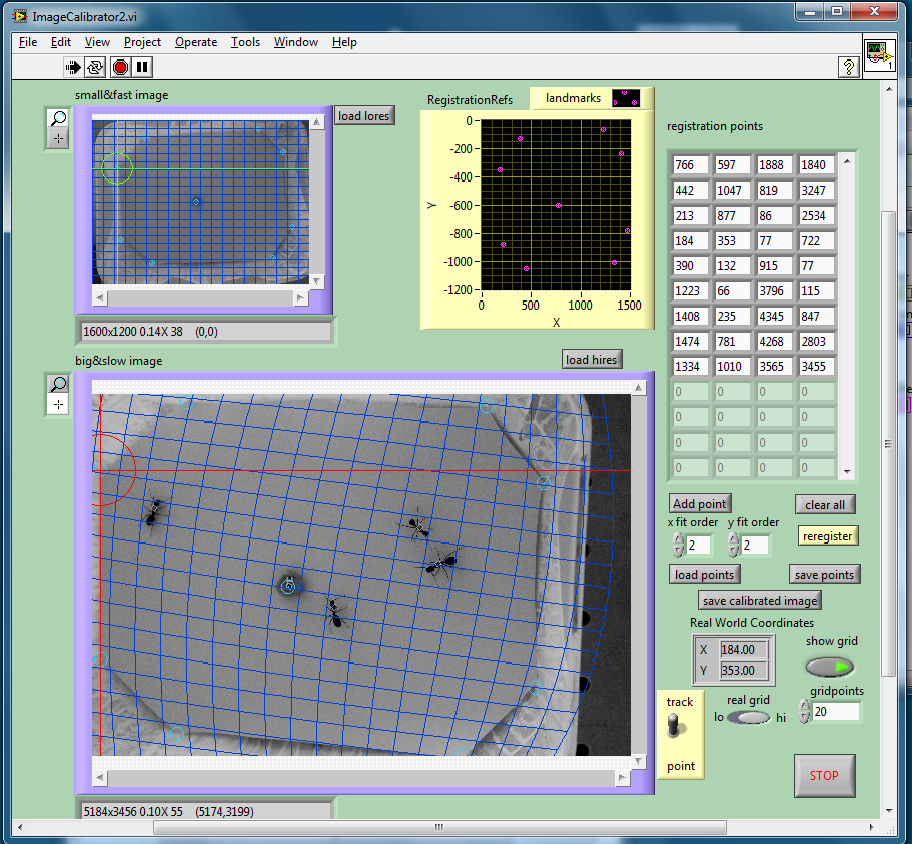Image resolution: width=912 pixels, height=844 pixels.
Task: Click the Pause toolbar icon
Action: pos(143,67)
